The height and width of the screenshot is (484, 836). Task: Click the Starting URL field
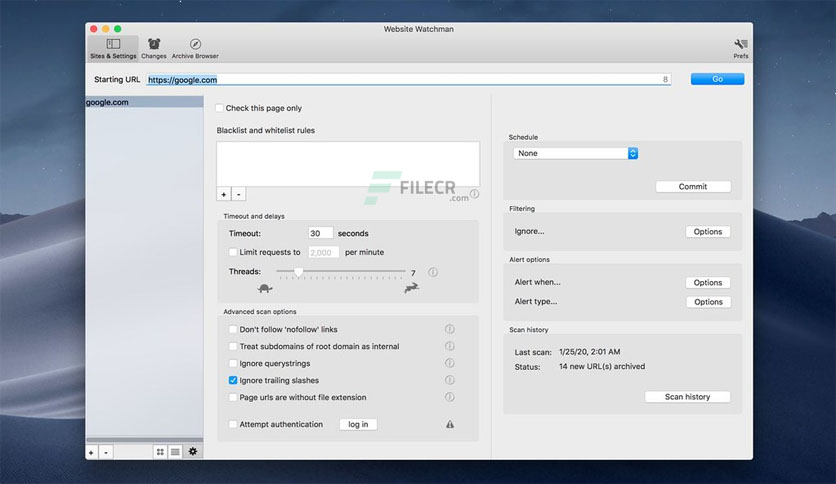[x=408, y=79]
